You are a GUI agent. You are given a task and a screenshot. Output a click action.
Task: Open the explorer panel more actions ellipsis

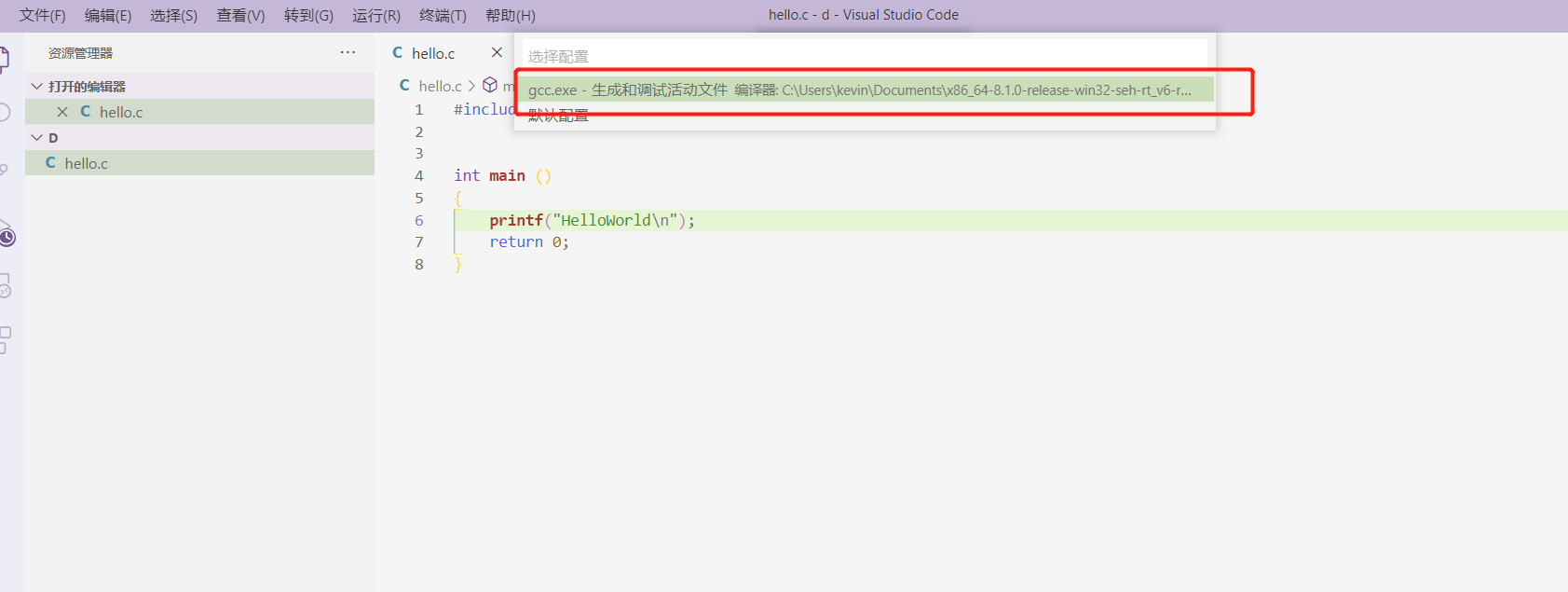[x=348, y=52]
